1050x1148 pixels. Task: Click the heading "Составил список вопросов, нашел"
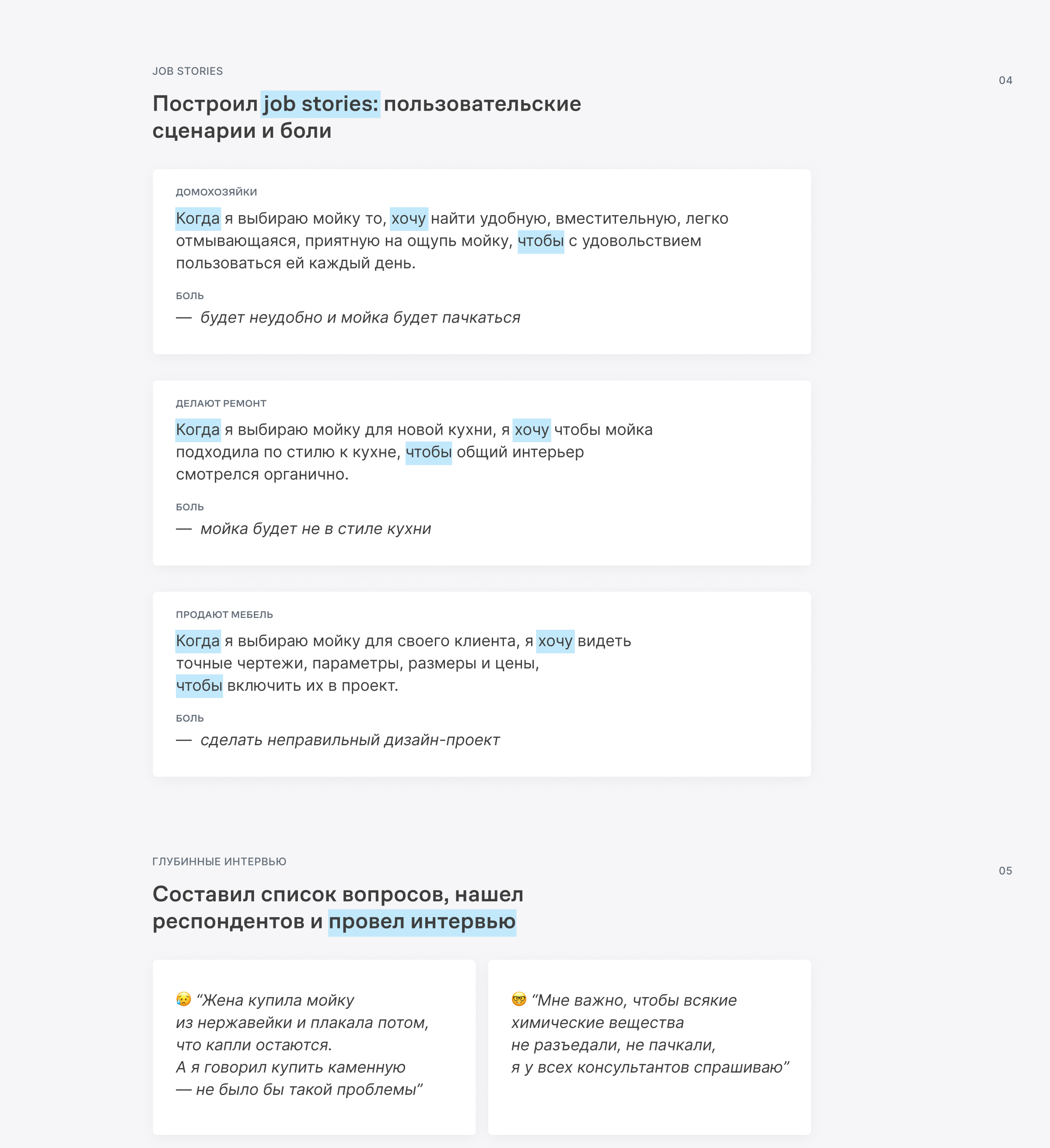click(338, 895)
